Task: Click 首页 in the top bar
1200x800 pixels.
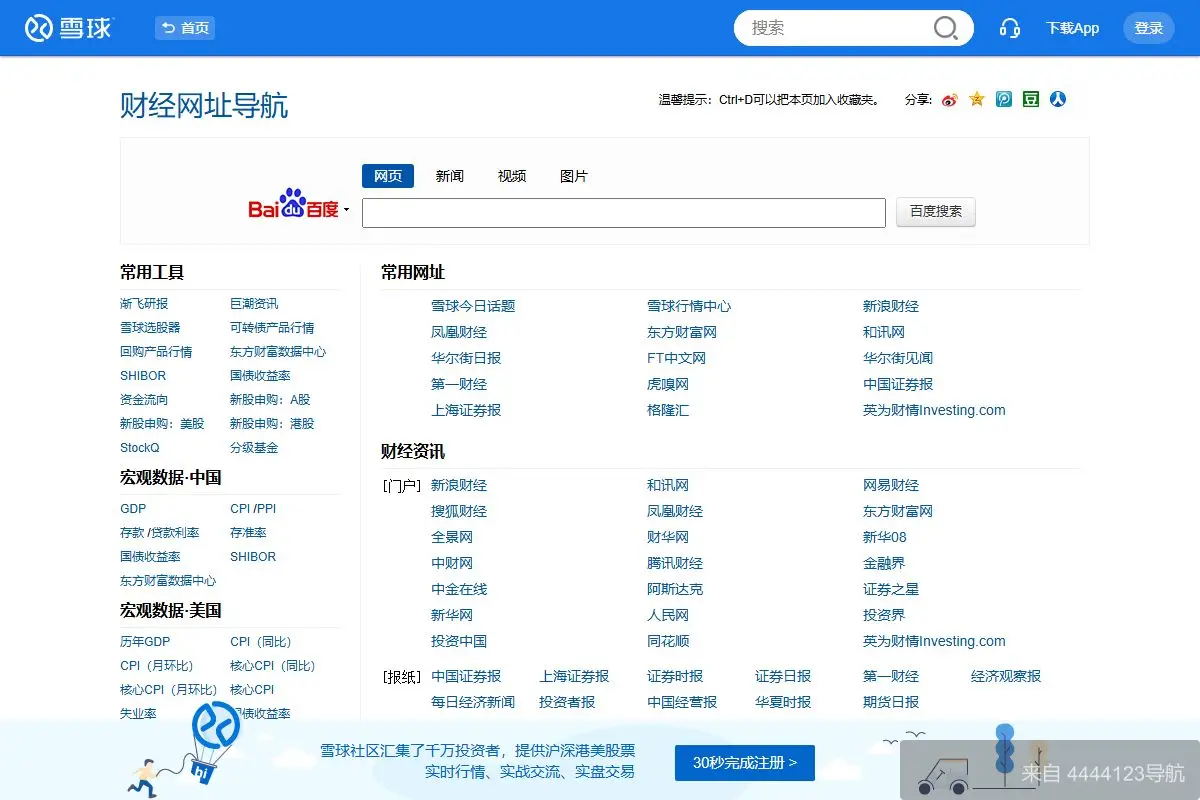Action: click(x=184, y=28)
